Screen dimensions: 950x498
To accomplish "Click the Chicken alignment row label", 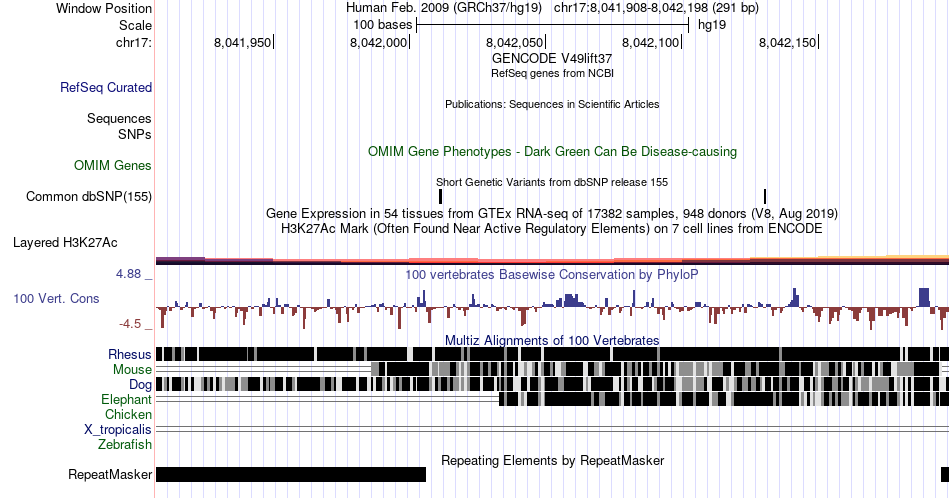I will point(128,414).
